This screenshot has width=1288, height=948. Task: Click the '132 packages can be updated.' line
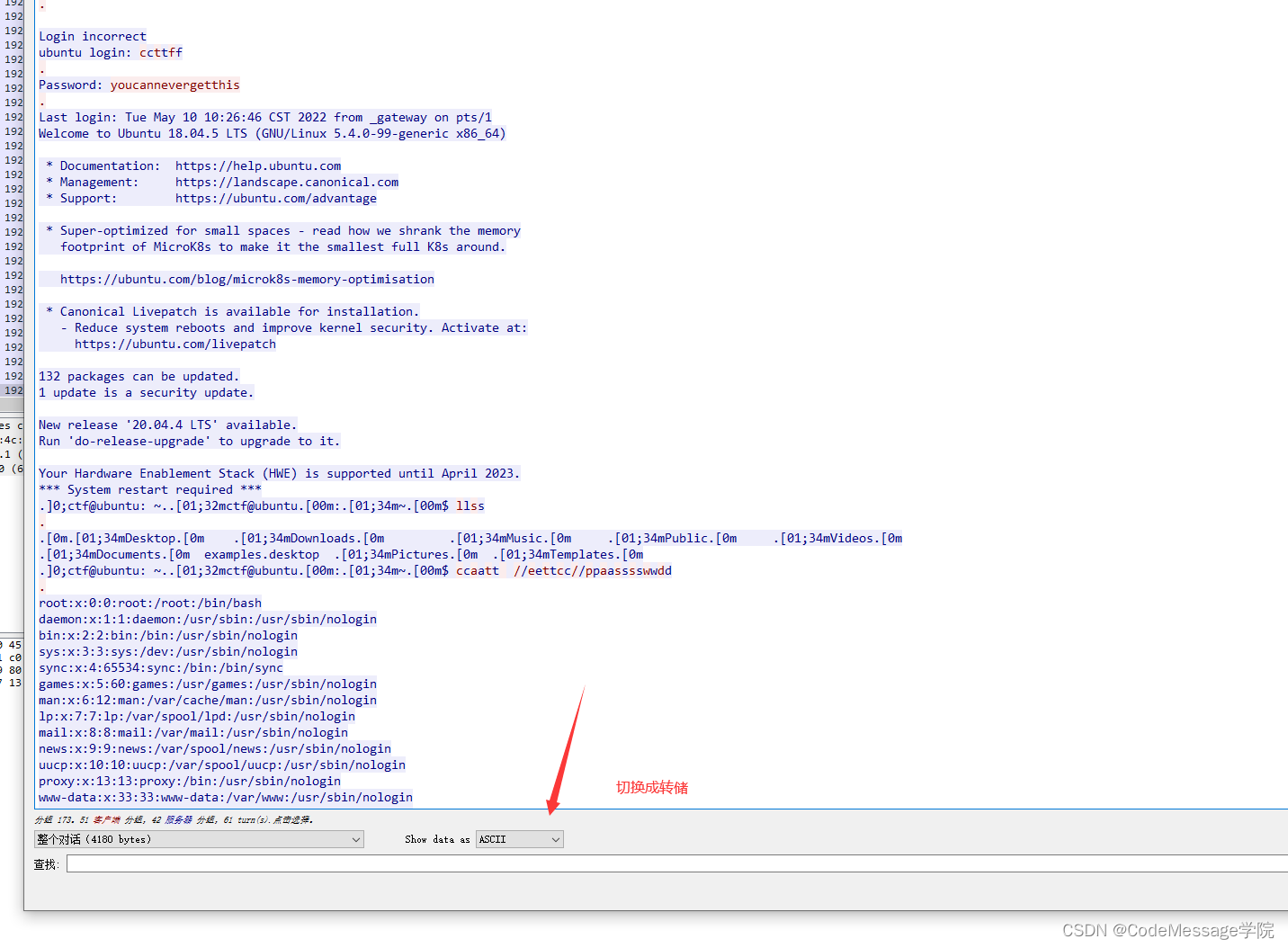click(x=139, y=376)
